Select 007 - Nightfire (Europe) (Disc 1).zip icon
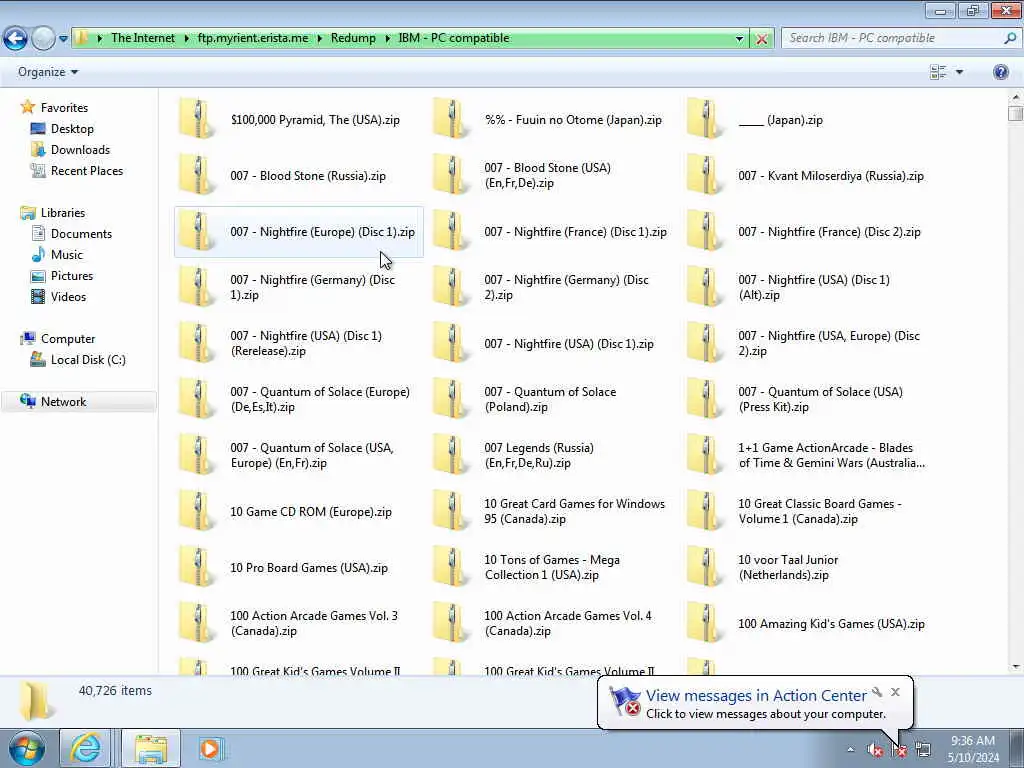Viewport: 1024px width, 768px height. click(196, 231)
